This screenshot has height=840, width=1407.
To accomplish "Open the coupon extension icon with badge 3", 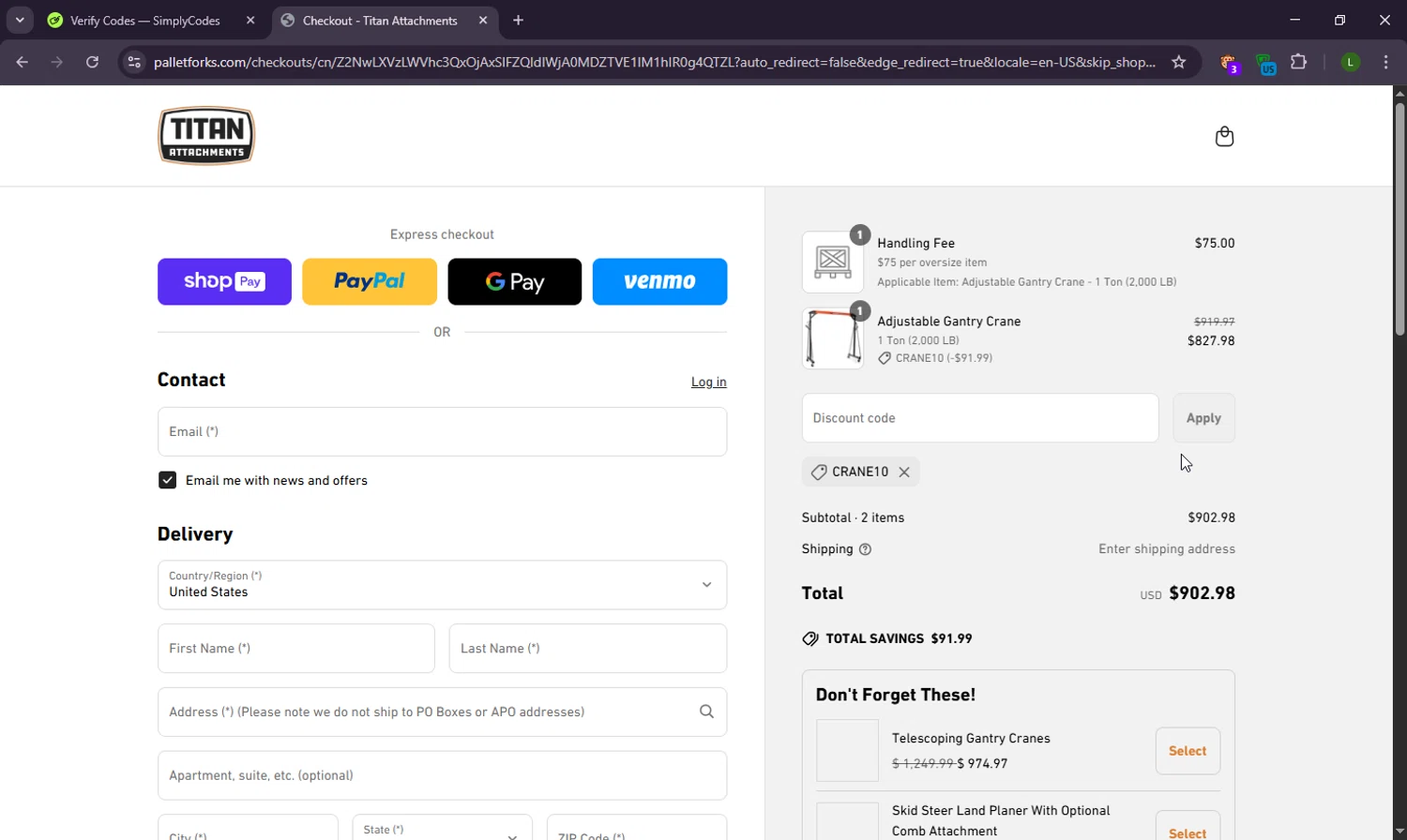I will point(1229,63).
